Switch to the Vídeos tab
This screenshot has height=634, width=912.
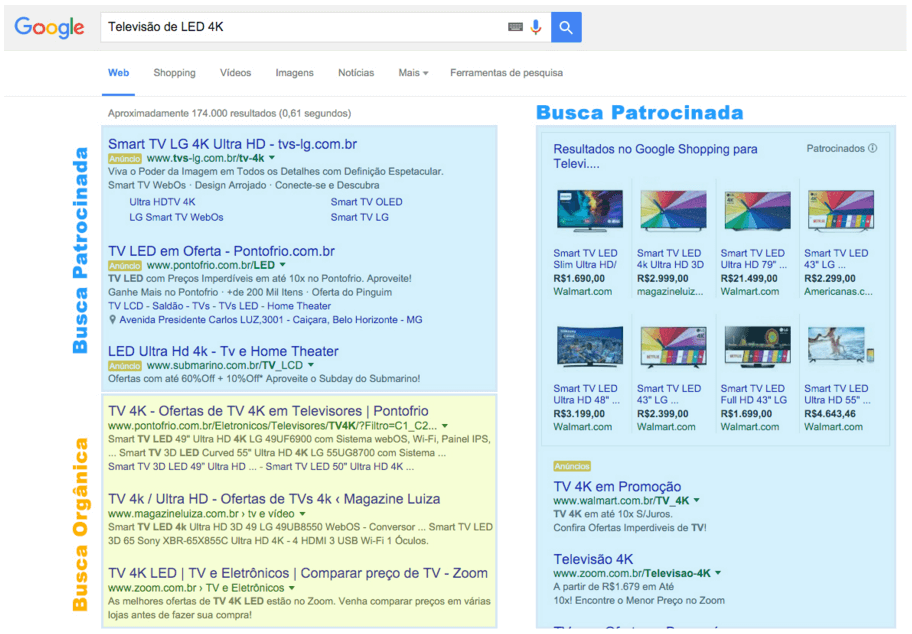236,73
